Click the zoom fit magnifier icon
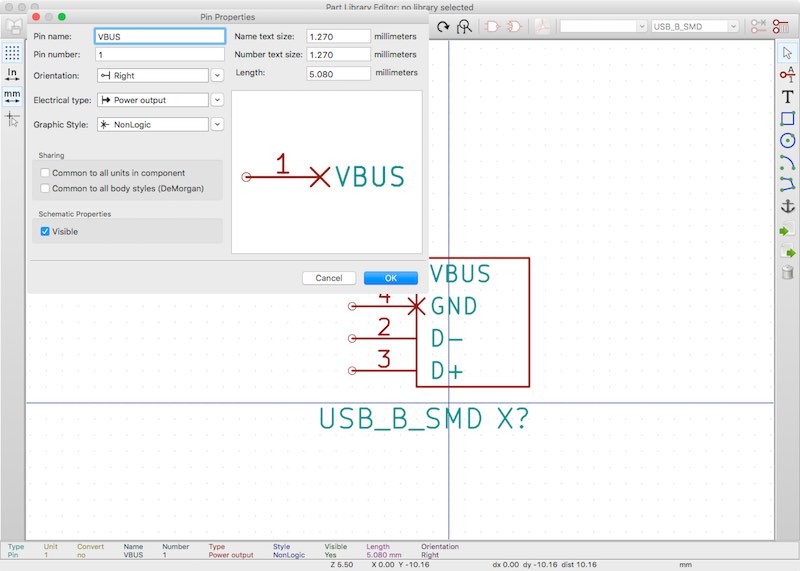Image resolution: width=800 pixels, height=571 pixels. [x=464, y=27]
